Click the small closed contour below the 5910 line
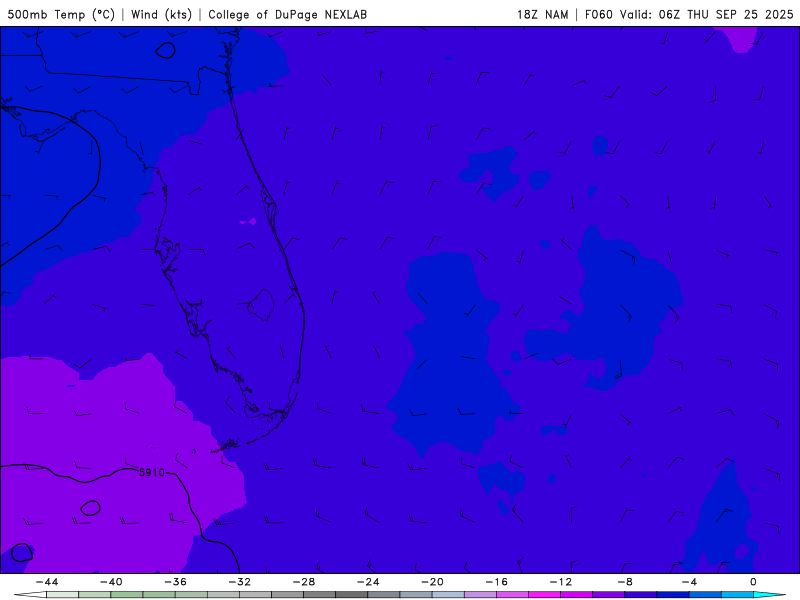Image resolution: width=800 pixels, height=600 pixels. pyautogui.click(x=90, y=508)
